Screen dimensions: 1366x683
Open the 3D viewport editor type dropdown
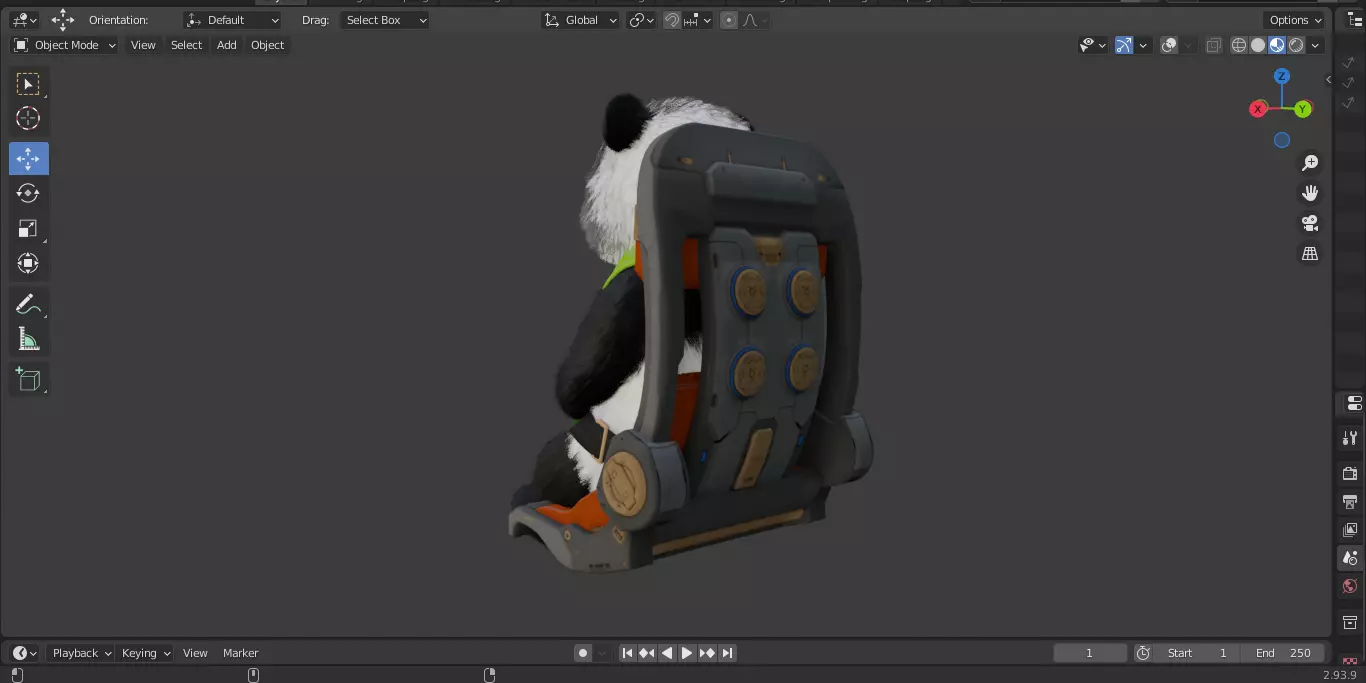pyautogui.click(x=24, y=20)
